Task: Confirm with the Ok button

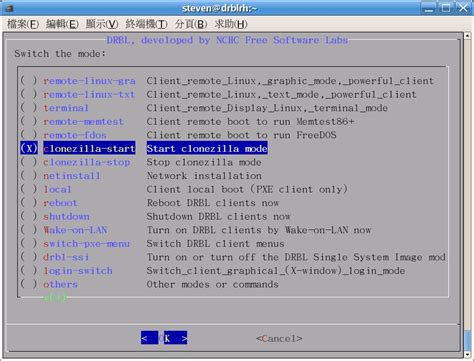Action: point(164,338)
